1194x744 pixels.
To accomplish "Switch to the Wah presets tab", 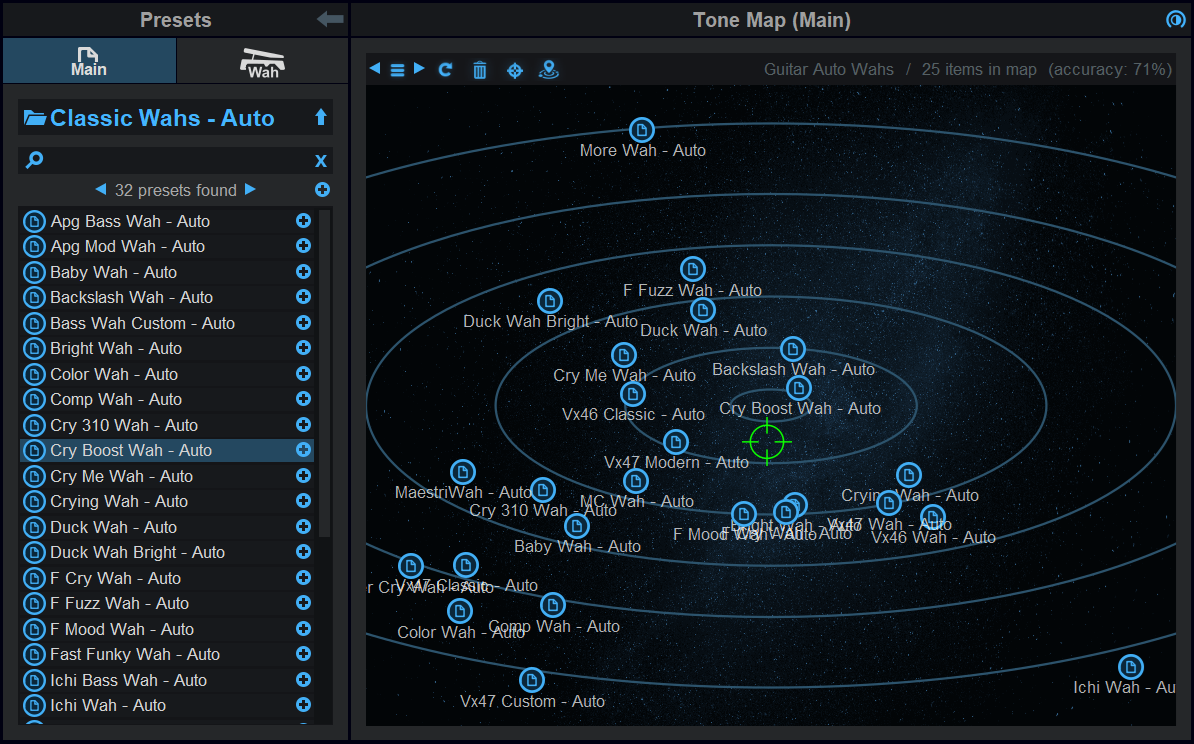I will 263,61.
